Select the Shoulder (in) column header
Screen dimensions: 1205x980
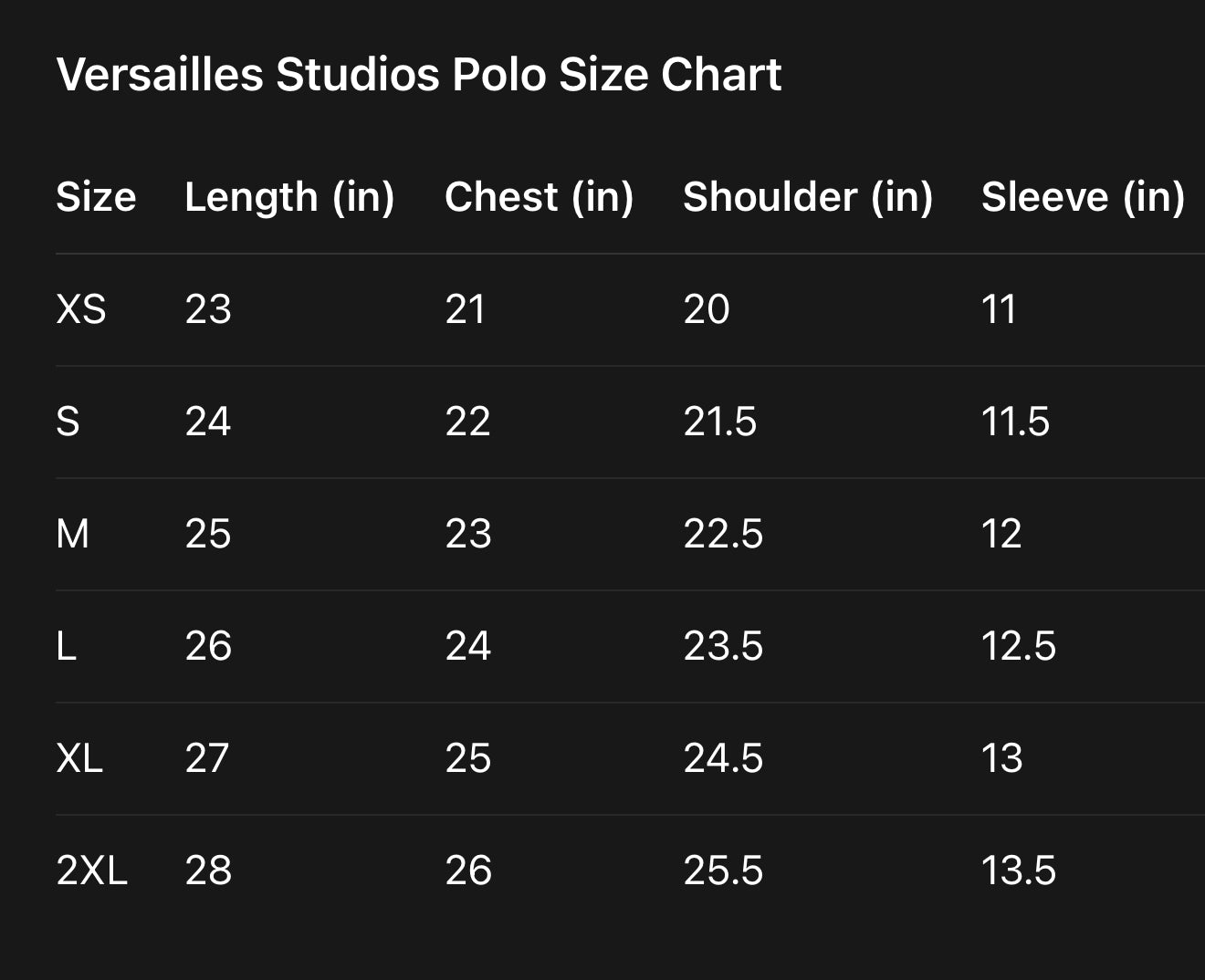point(808,197)
